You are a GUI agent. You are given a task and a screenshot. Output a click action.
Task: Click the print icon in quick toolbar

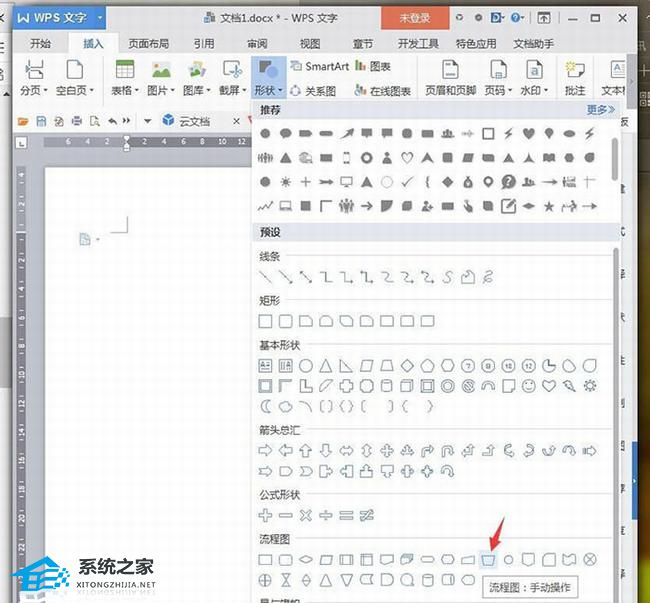[x=77, y=121]
